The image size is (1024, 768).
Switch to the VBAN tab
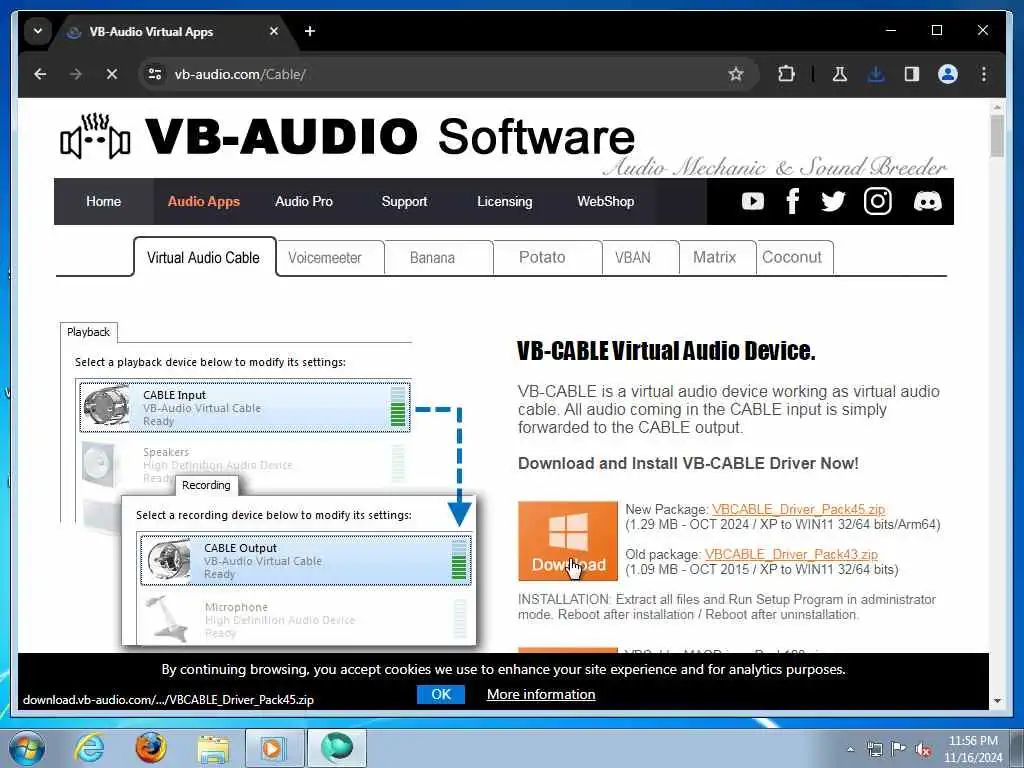[633, 257]
